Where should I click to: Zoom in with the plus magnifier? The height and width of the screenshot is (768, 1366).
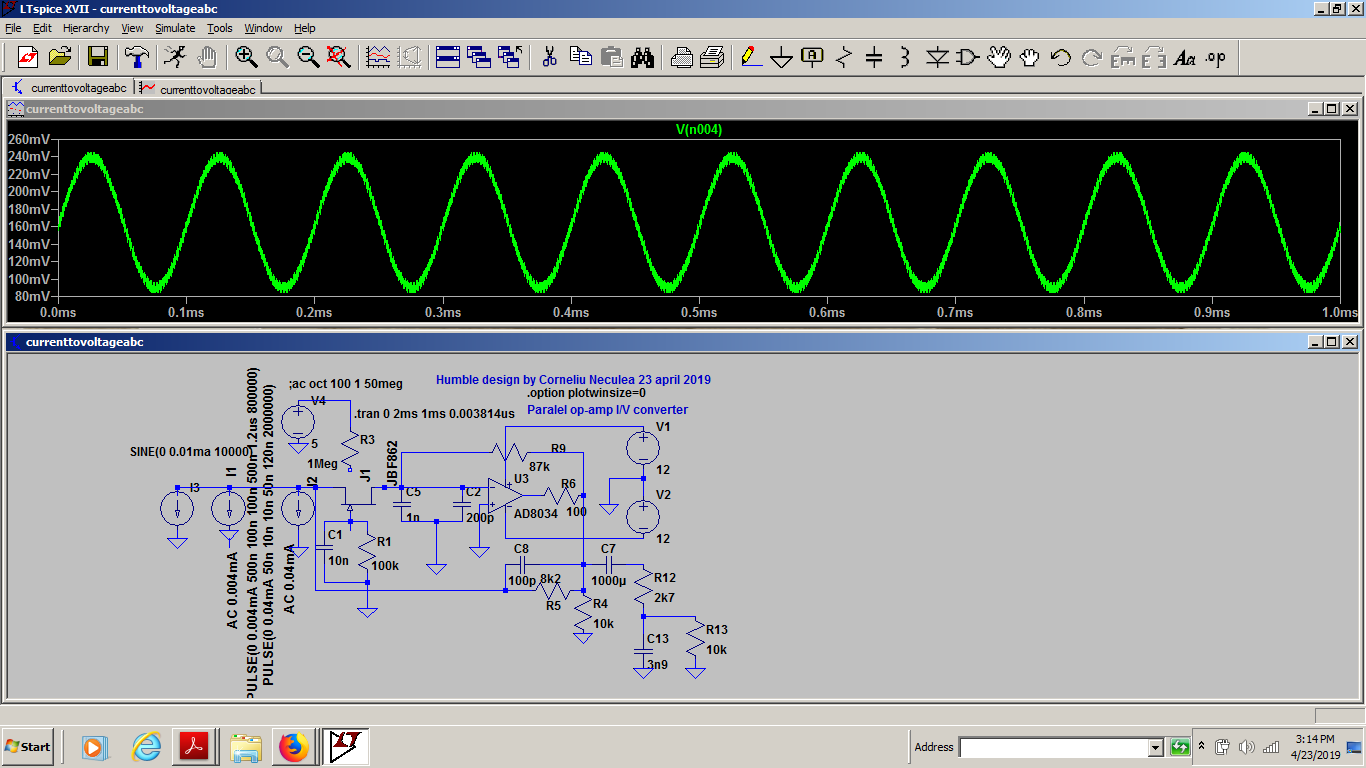coord(246,57)
